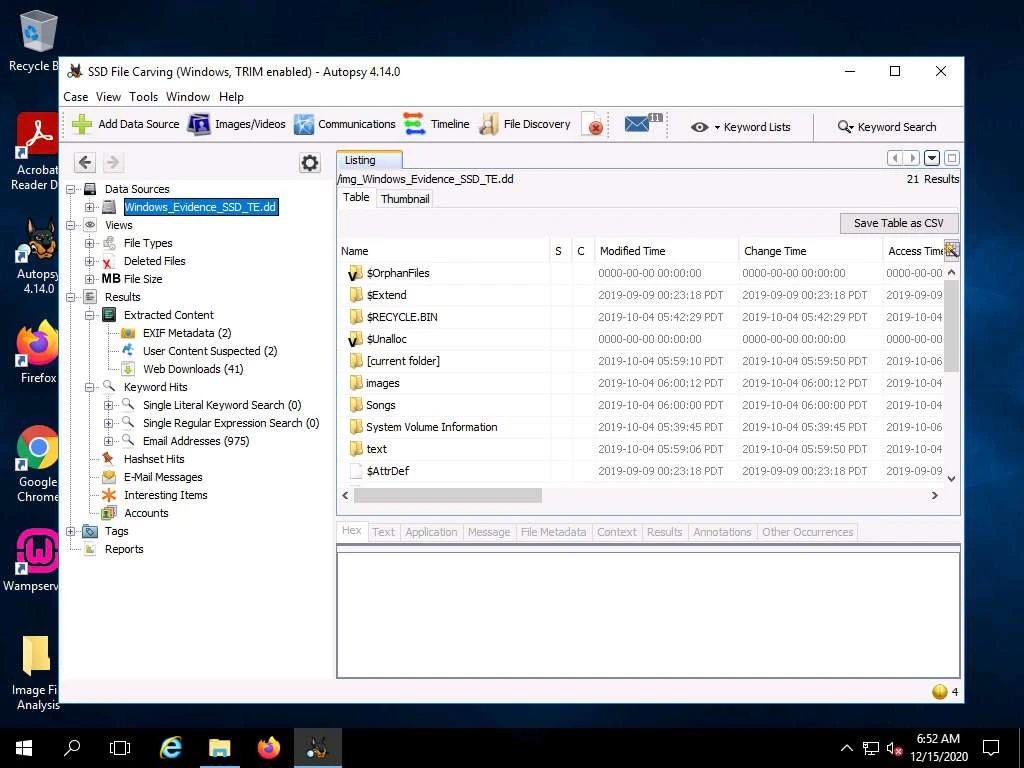Select the Listing tab
The image size is (1024, 768).
(x=369, y=160)
